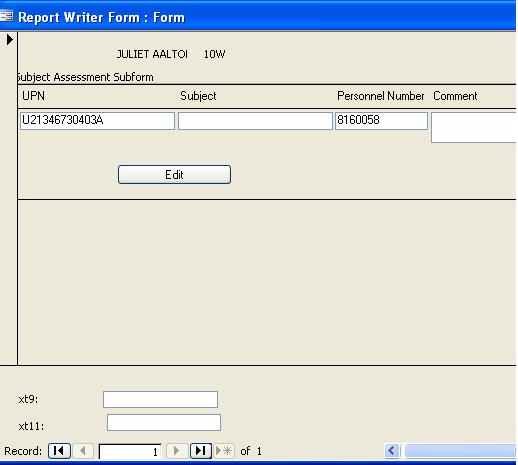Screen dimensions: 518x465
Task: Go to the next record
Action: click(177, 451)
